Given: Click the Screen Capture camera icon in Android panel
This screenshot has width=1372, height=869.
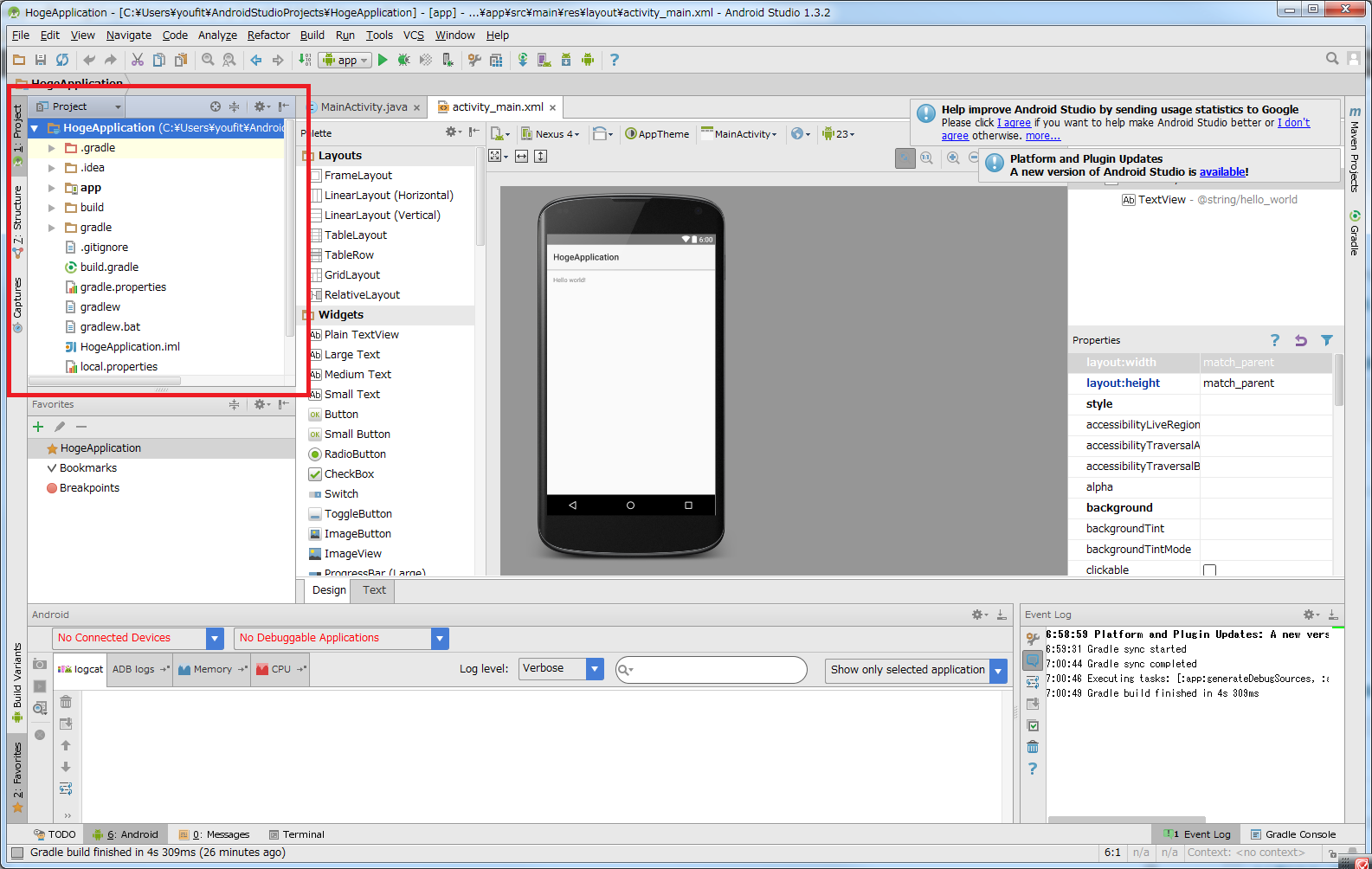Looking at the screenshot, I should point(40,664).
